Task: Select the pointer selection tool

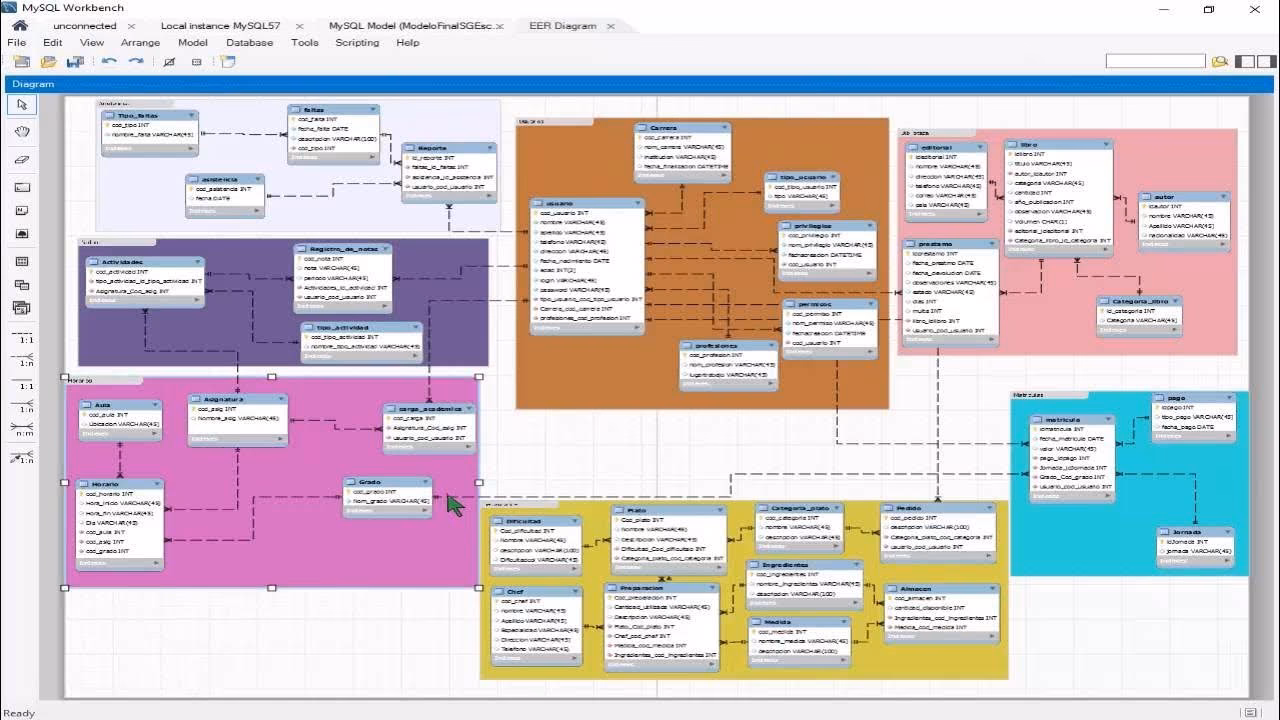Action: coord(22,105)
